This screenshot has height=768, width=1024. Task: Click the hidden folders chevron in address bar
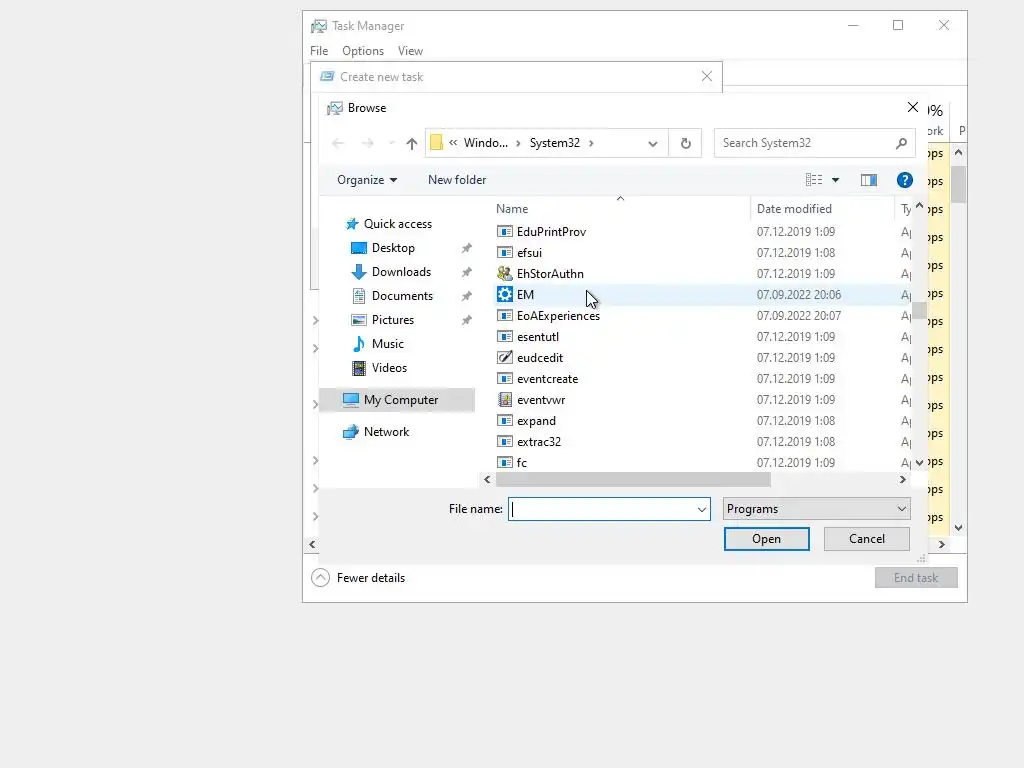click(x=453, y=143)
